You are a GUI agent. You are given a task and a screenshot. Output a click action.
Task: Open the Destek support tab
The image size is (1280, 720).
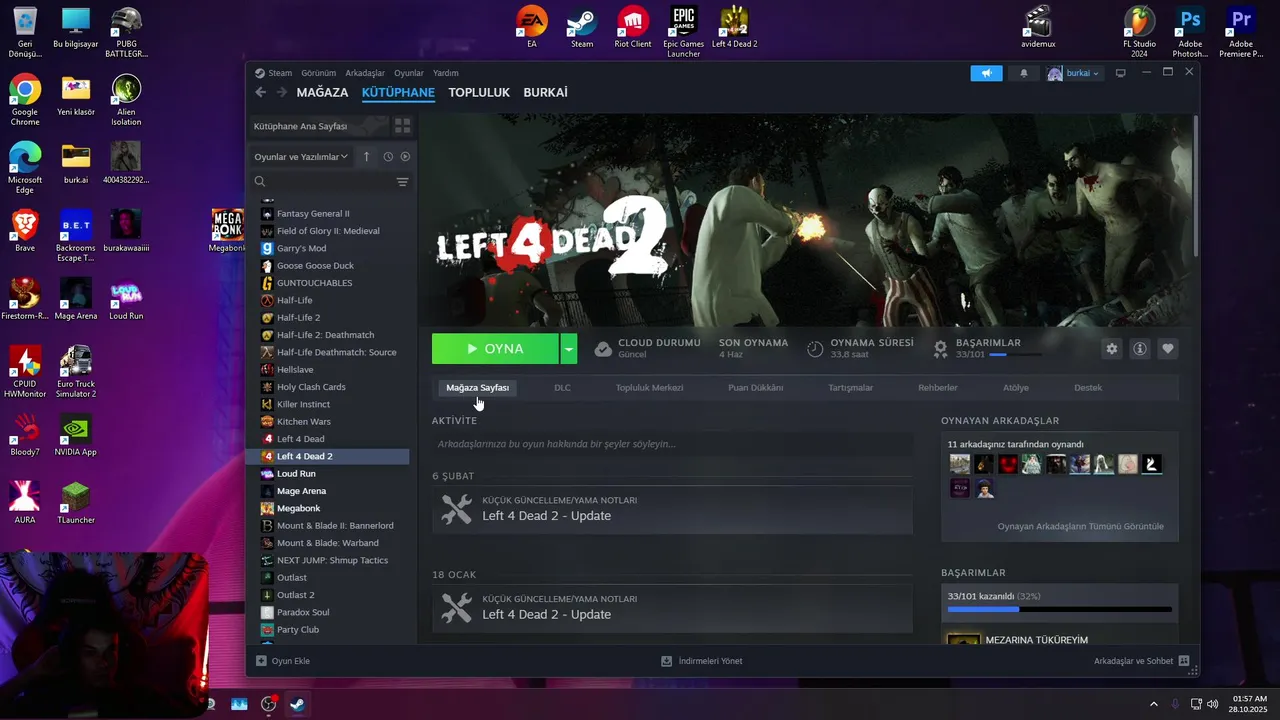(1088, 388)
